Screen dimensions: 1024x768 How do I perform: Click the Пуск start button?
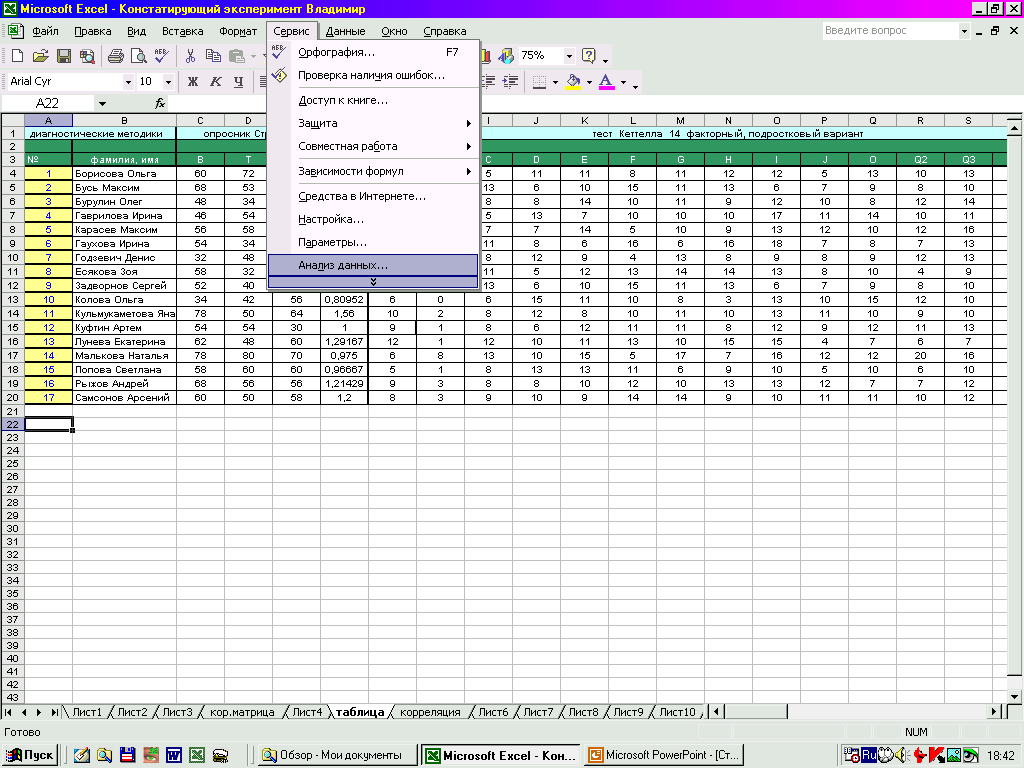click(30, 755)
